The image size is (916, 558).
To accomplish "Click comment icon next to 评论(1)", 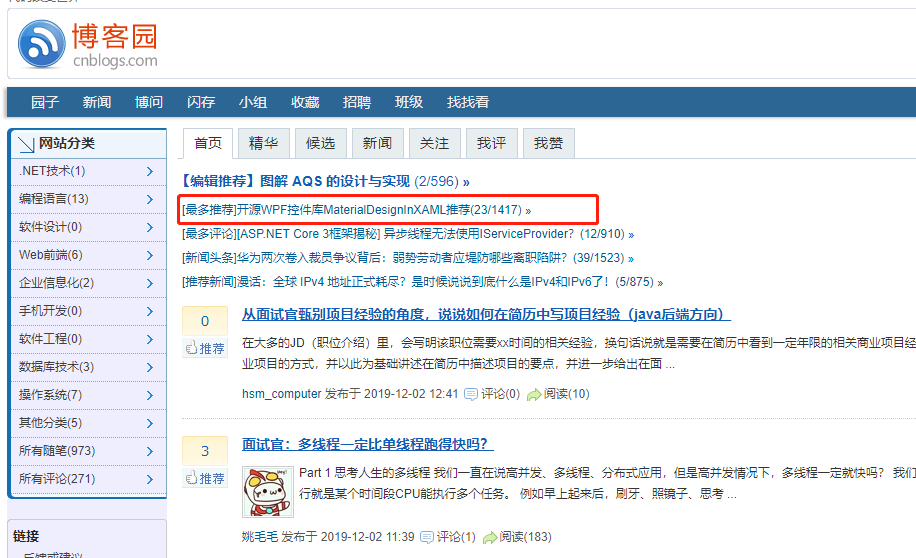I will [427, 537].
